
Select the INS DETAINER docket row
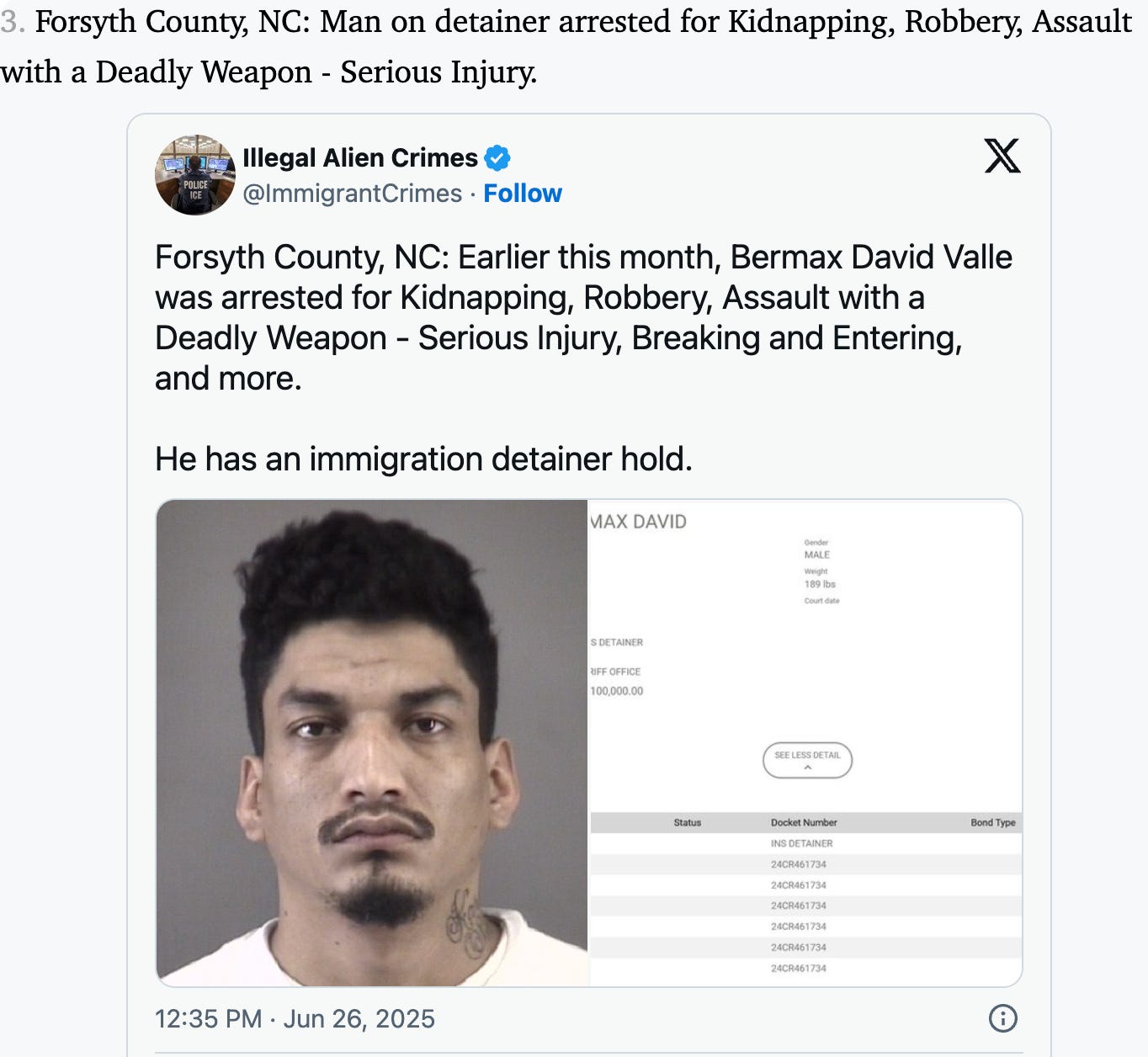click(805, 843)
